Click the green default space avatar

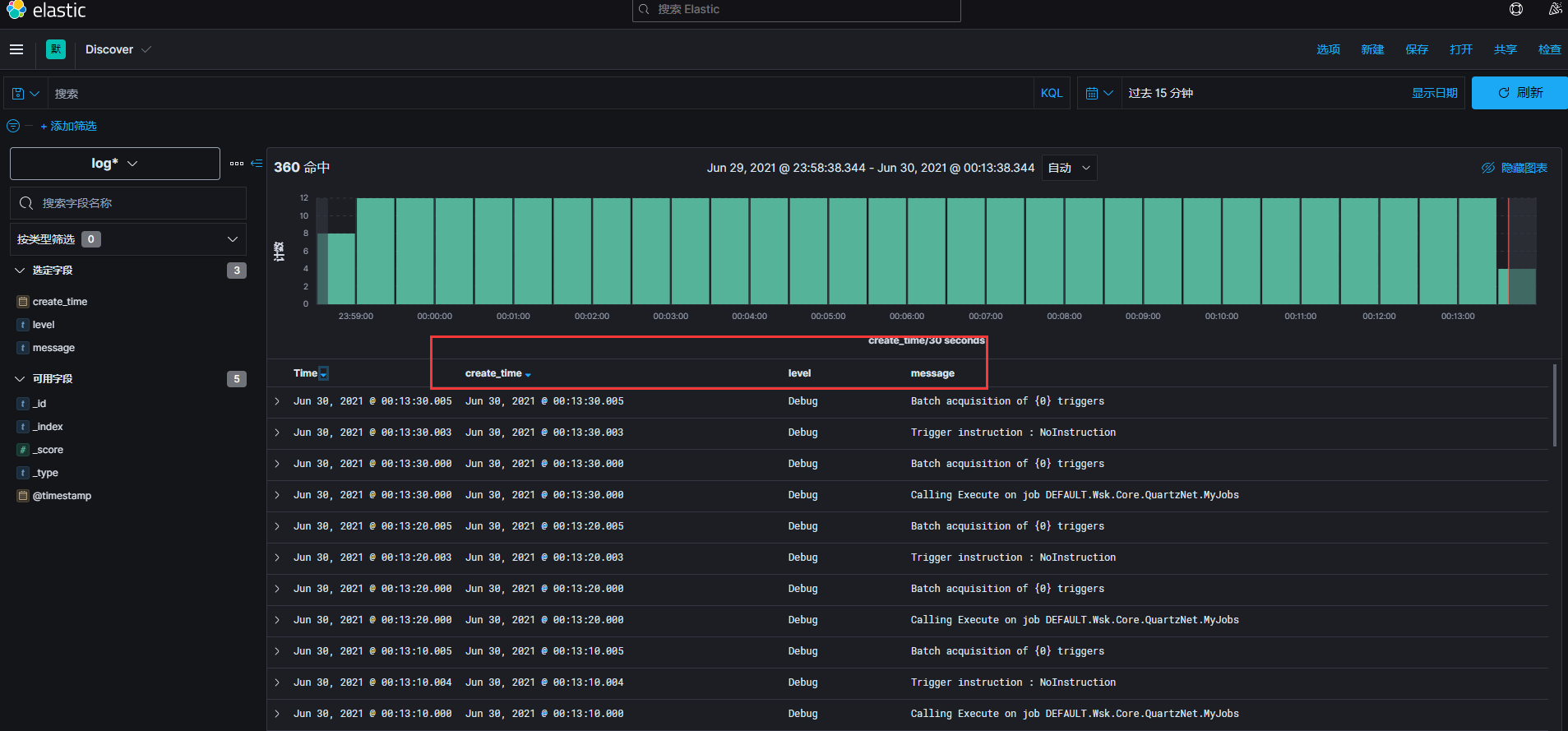click(x=56, y=49)
